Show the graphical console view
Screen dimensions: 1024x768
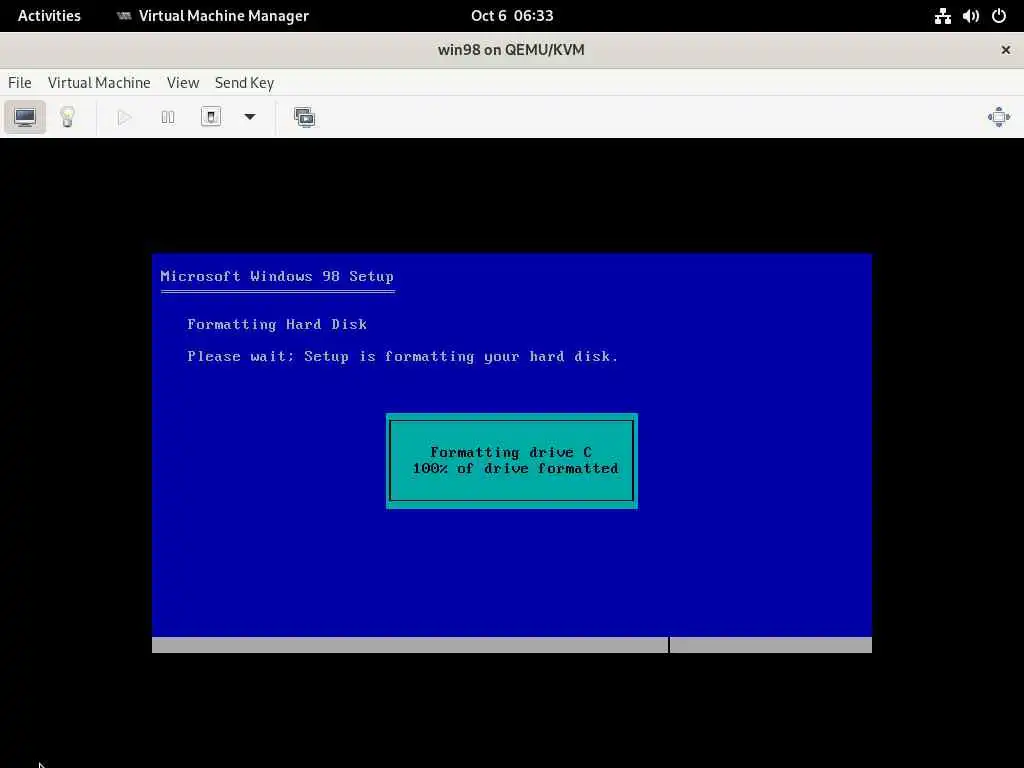[x=25, y=118]
